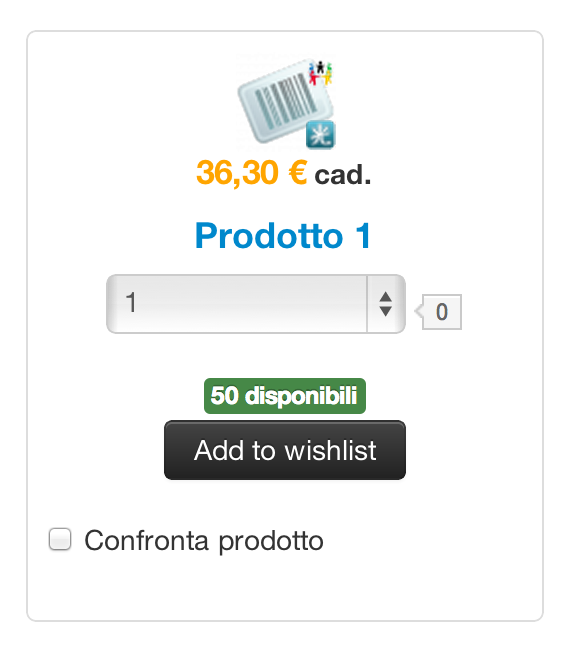Click the barcode stripes on the product icon
Viewport: 570px width, 646px height.
click(285, 102)
